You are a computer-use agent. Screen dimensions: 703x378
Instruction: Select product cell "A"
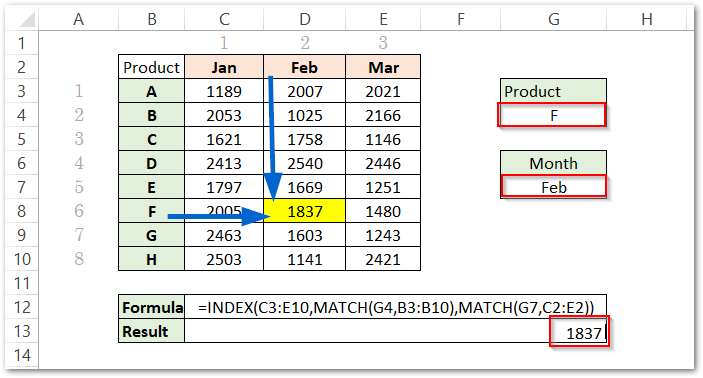[x=152, y=91]
